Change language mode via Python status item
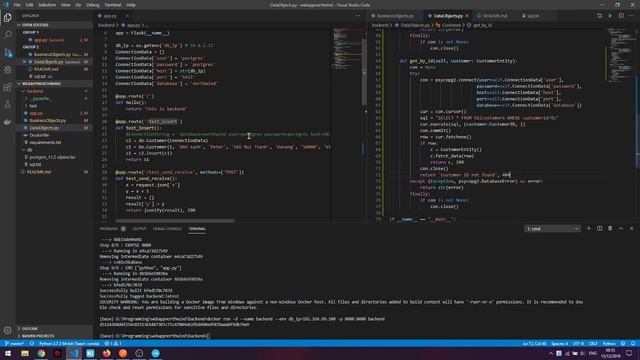Viewport: 640px width, 360px height. click(609, 344)
